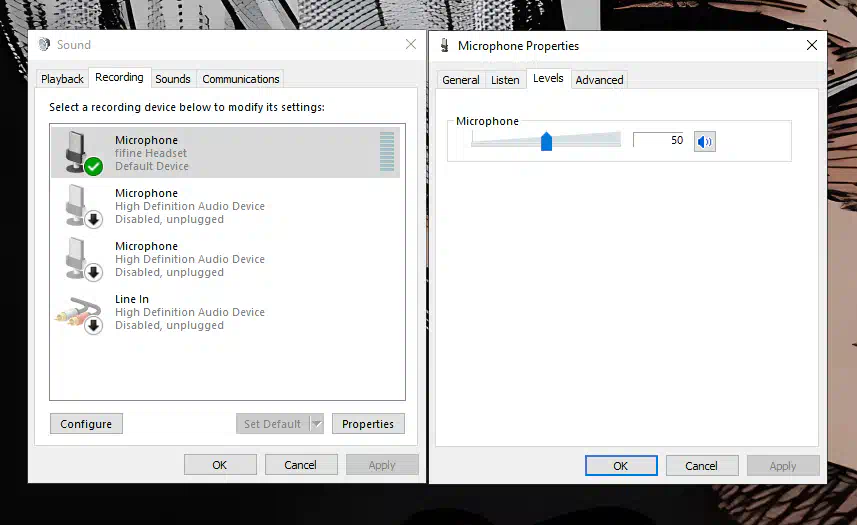Image resolution: width=857 pixels, height=525 pixels.
Task: Close the Sound window
Action: (x=411, y=44)
